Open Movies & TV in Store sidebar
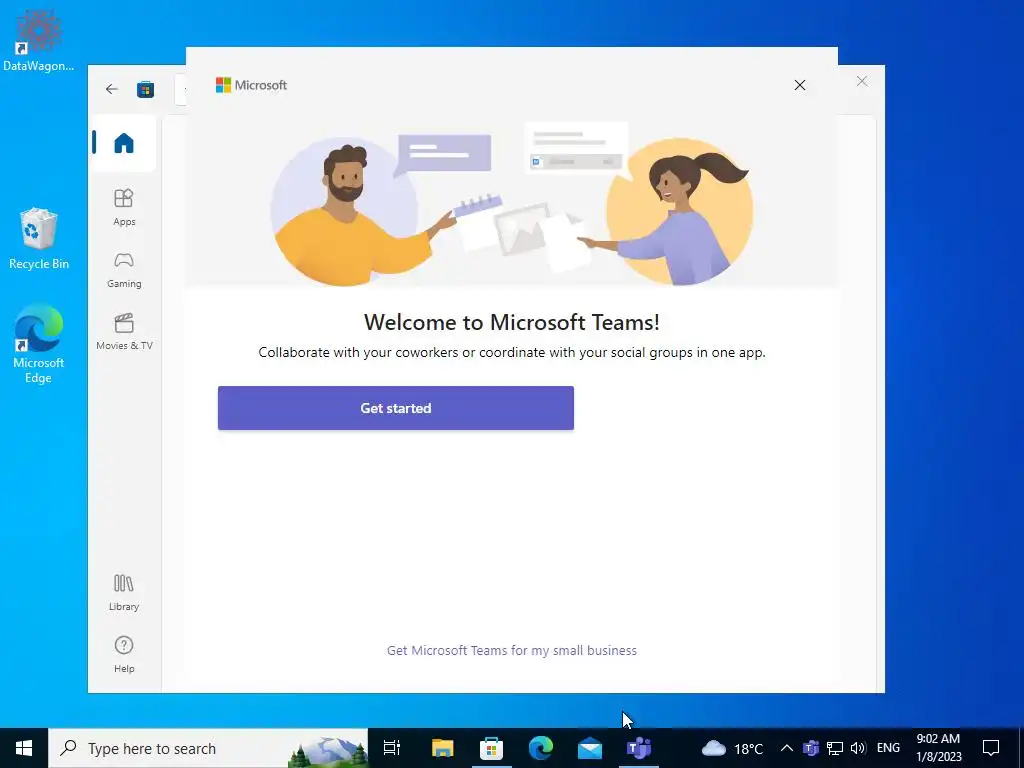Viewport: 1024px width, 768px height. (123, 332)
